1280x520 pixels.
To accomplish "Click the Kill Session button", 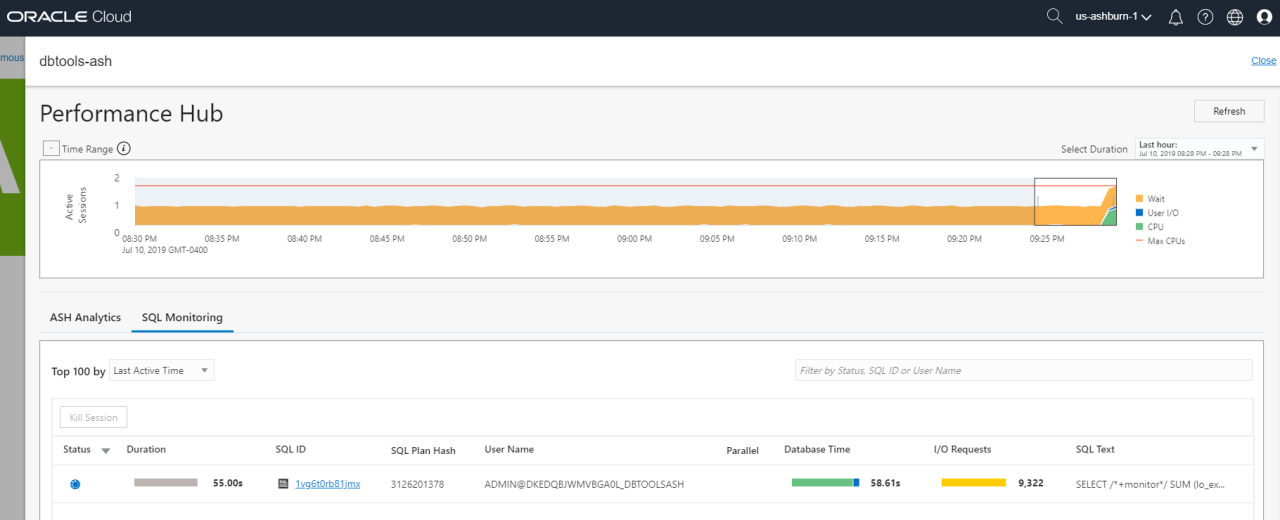I will pos(94,417).
